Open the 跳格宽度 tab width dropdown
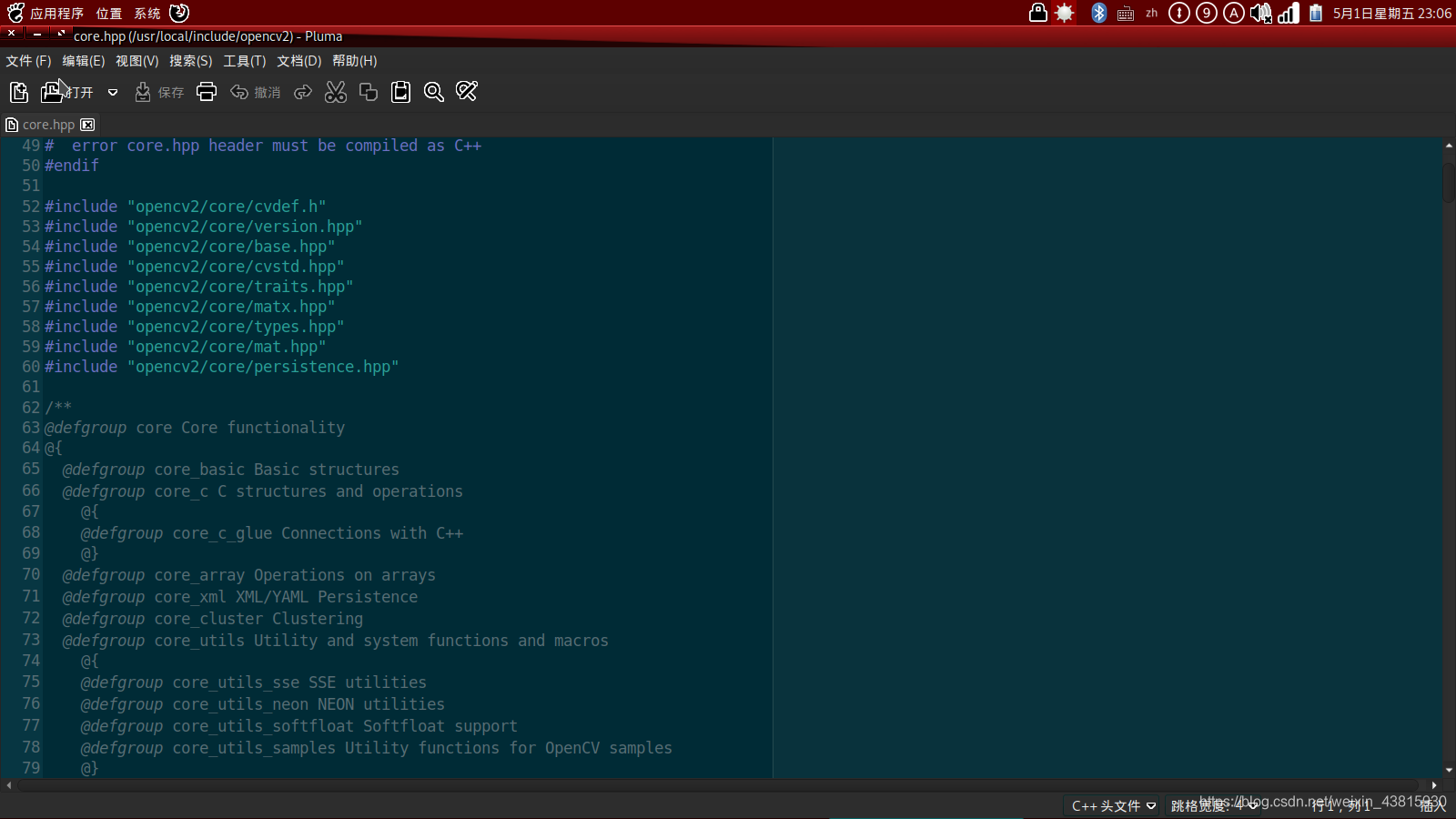Screen dimensions: 1456x819 pos(1215,805)
